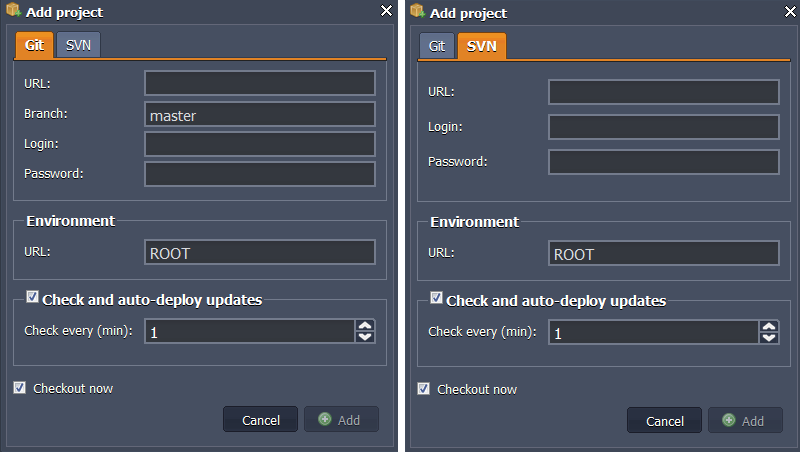
Task: Increase check interval in SVN dialog
Action: [769, 327]
